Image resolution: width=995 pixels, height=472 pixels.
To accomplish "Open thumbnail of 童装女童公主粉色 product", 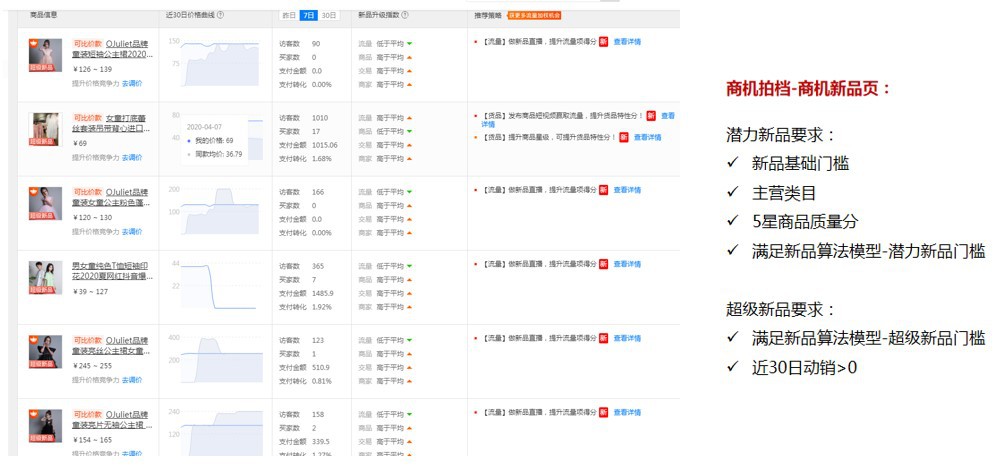I will click(x=46, y=204).
